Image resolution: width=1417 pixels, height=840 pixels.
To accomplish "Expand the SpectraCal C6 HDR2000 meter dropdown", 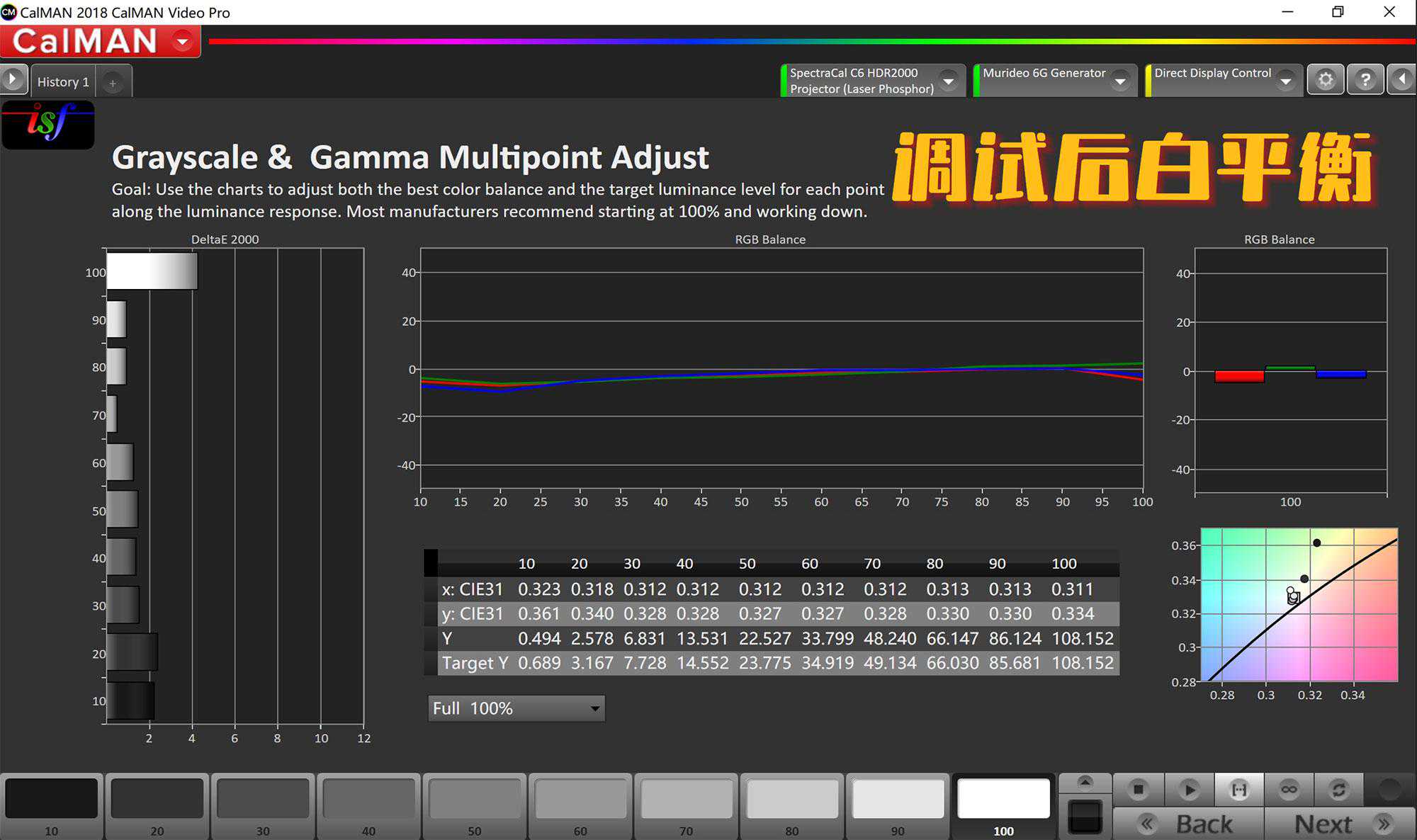I will pos(948,81).
